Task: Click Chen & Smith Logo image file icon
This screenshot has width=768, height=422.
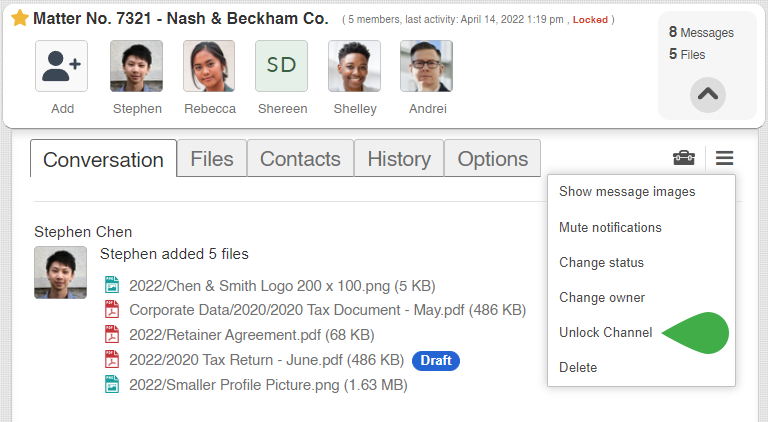Action: point(112,285)
